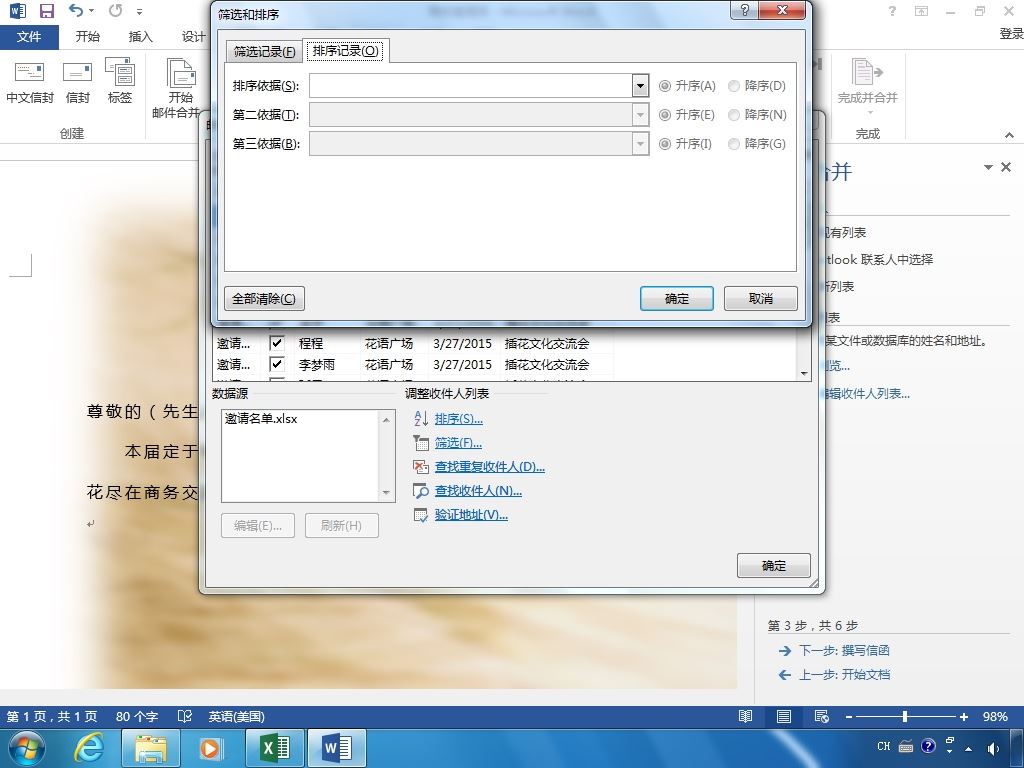Viewport: 1024px width, 768px height.
Task: Click the 完成并合并 icon
Action: [x=867, y=82]
